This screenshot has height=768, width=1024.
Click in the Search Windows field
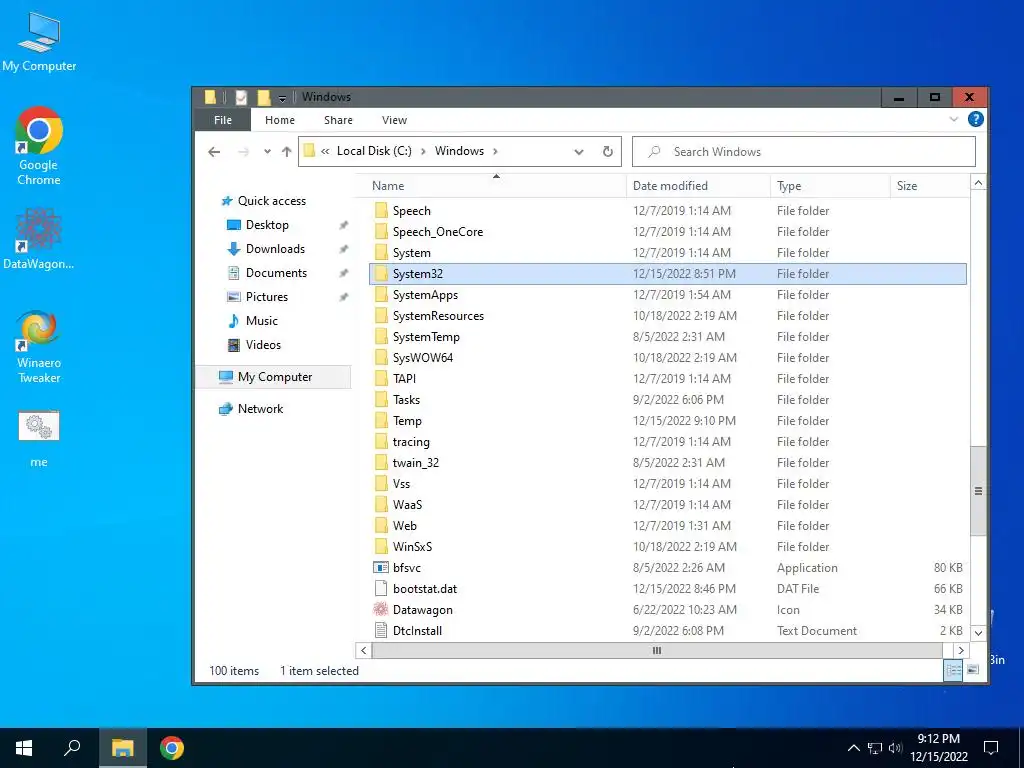[x=804, y=152]
